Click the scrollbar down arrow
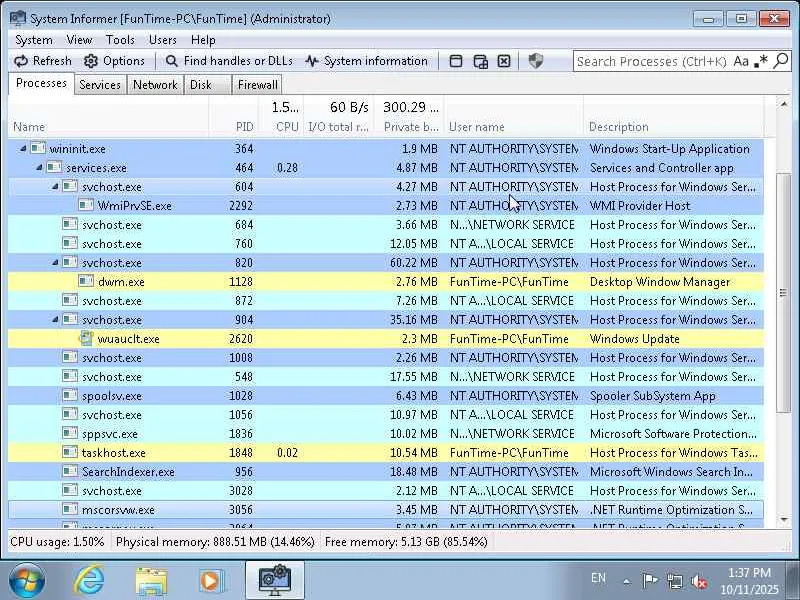This screenshot has height=600, width=800. [x=783, y=520]
